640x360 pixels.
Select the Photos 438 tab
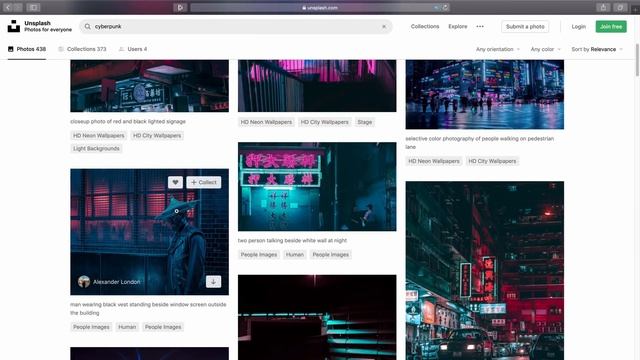pyautogui.click(x=27, y=49)
